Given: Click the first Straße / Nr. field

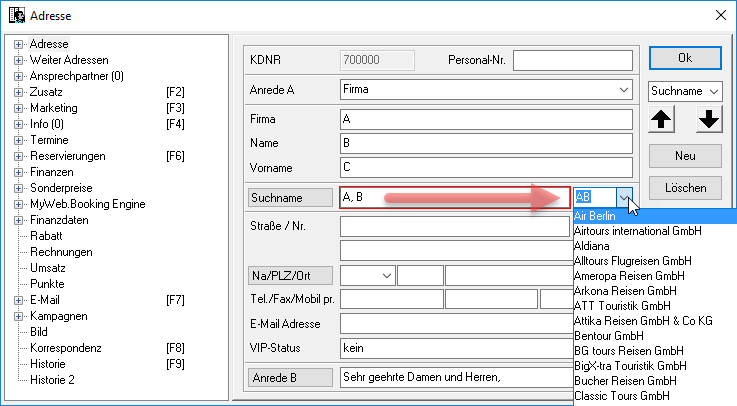Looking at the screenshot, I should [x=455, y=226].
